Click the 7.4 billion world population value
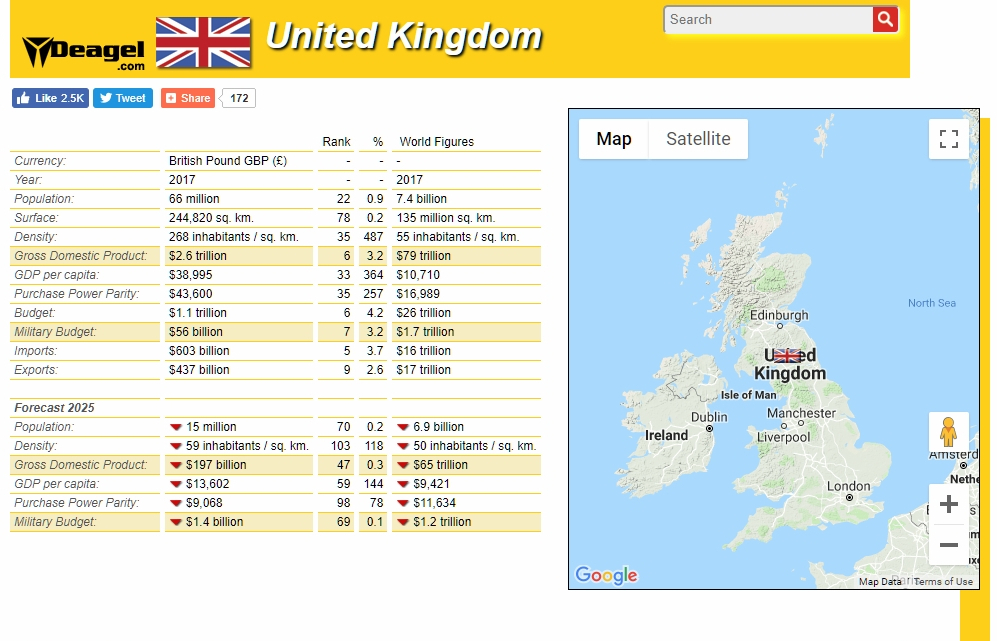Viewport: 997px width, 641px height. click(422, 199)
